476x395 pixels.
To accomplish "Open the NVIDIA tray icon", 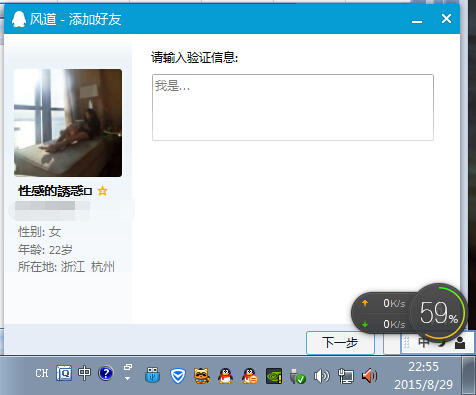I will click(x=274, y=376).
